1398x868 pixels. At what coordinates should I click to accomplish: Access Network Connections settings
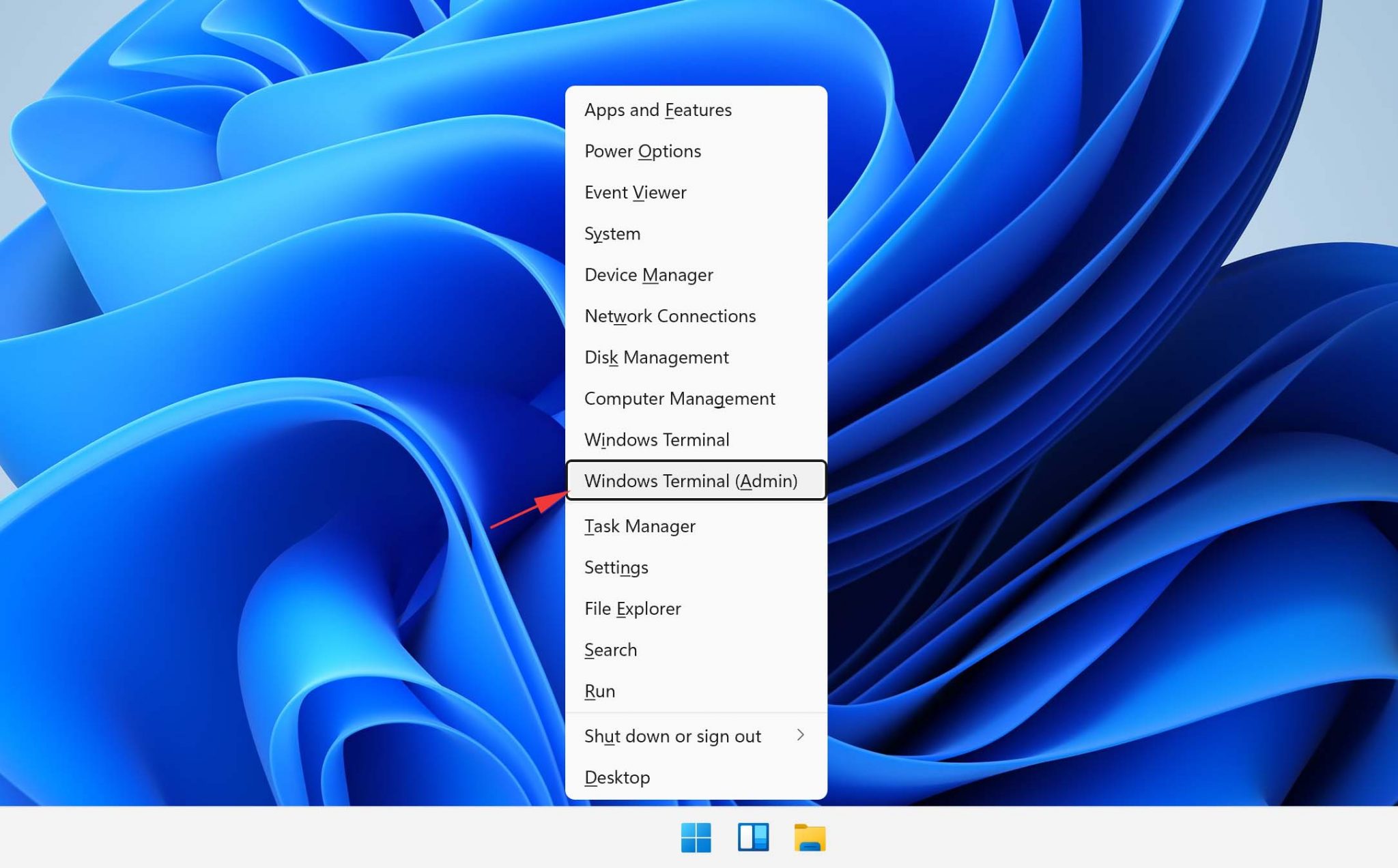click(x=670, y=316)
